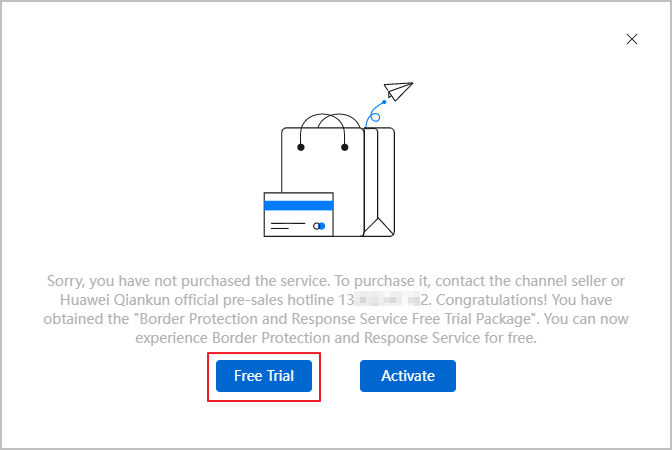Close the dialog with the X icon

click(632, 39)
